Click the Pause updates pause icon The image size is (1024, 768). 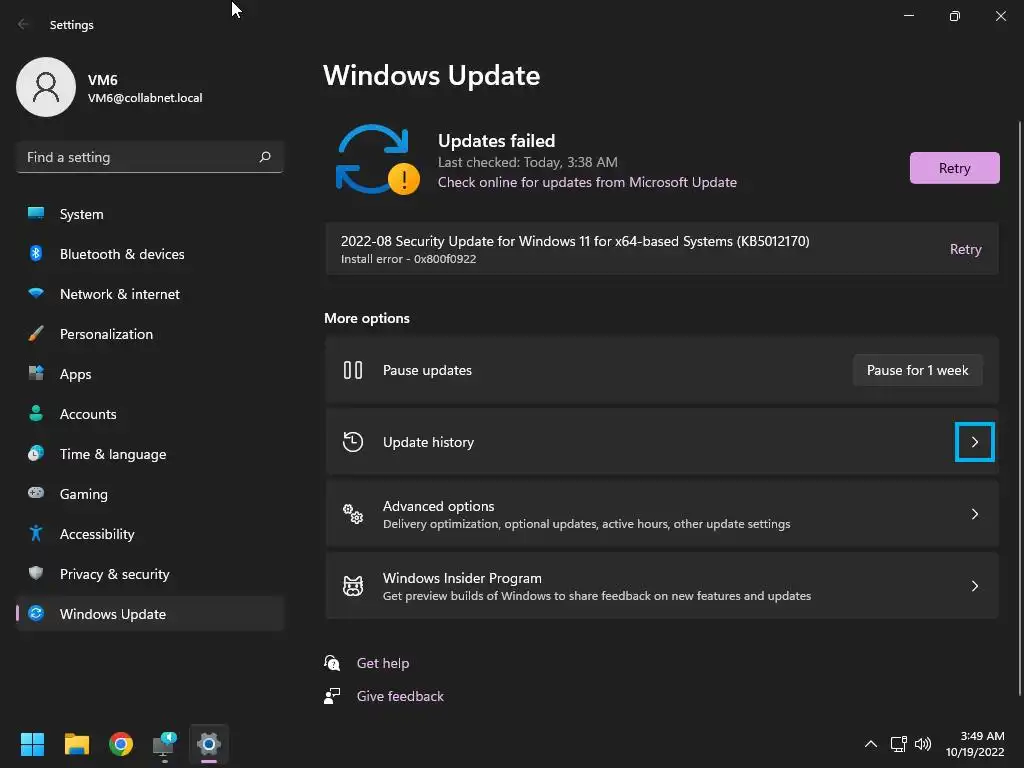click(353, 370)
